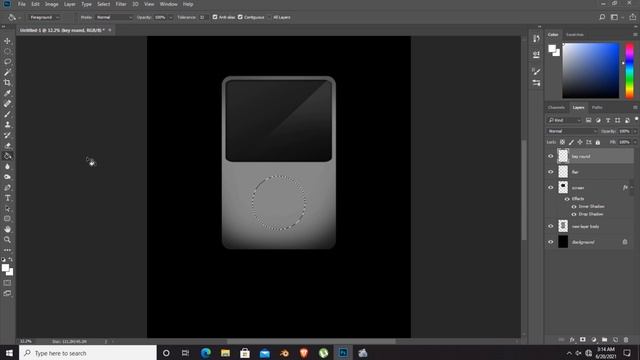Toggle Inner Shadow effect visibility

574,207
